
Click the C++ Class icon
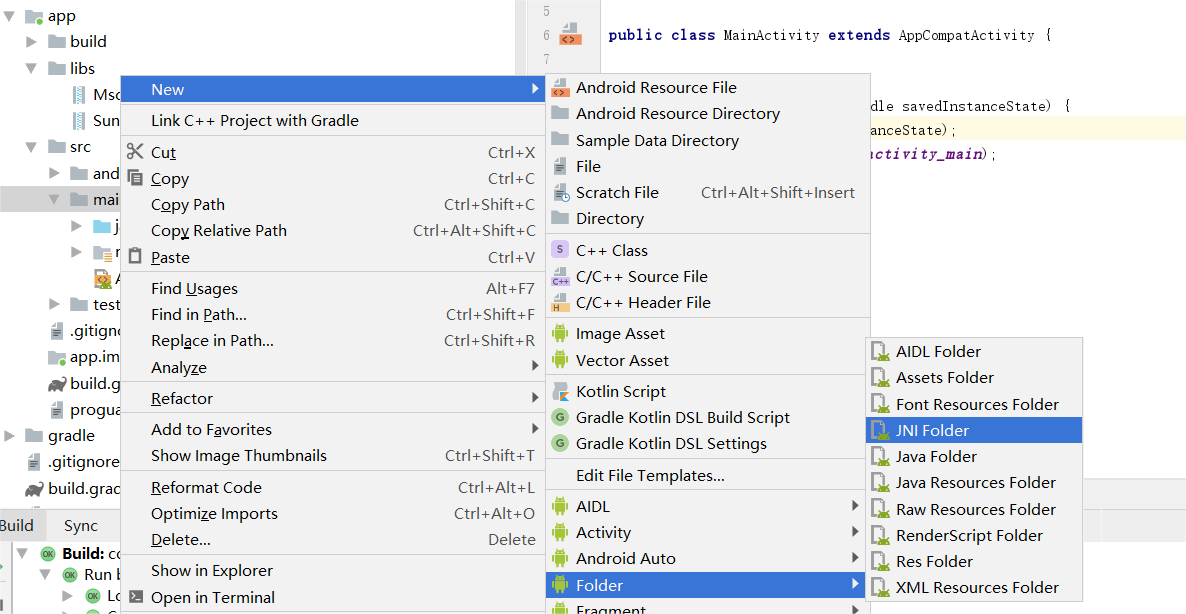pyautogui.click(x=560, y=250)
